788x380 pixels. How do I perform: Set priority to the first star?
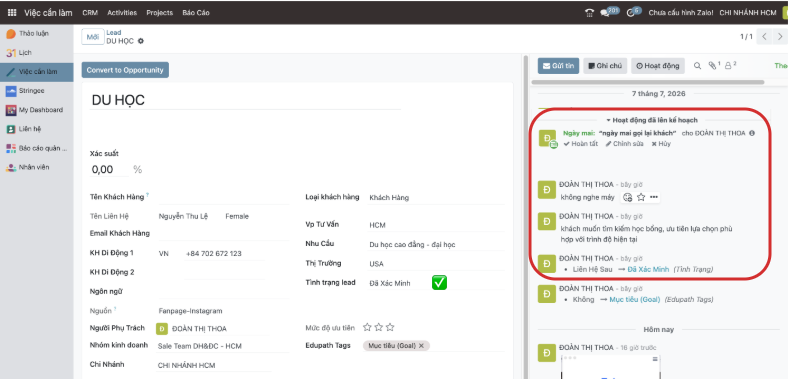coord(367,328)
